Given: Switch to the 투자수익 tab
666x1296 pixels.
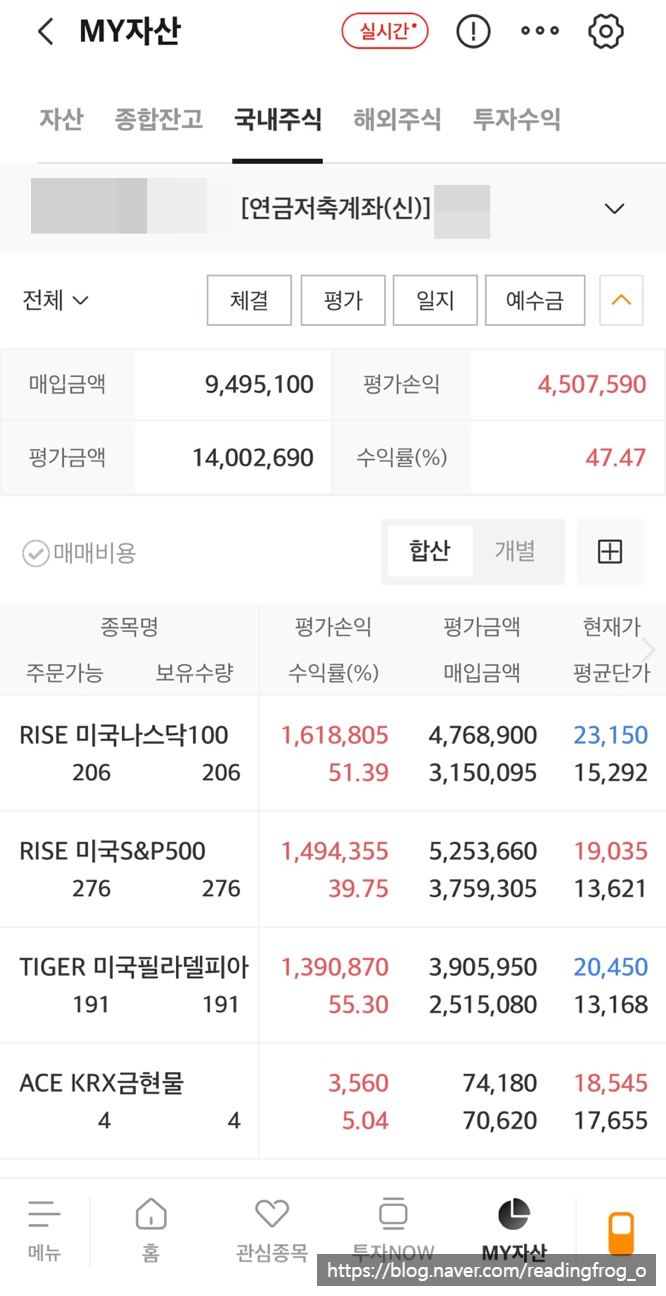Looking at the screenshot, I should click(517, 120).
